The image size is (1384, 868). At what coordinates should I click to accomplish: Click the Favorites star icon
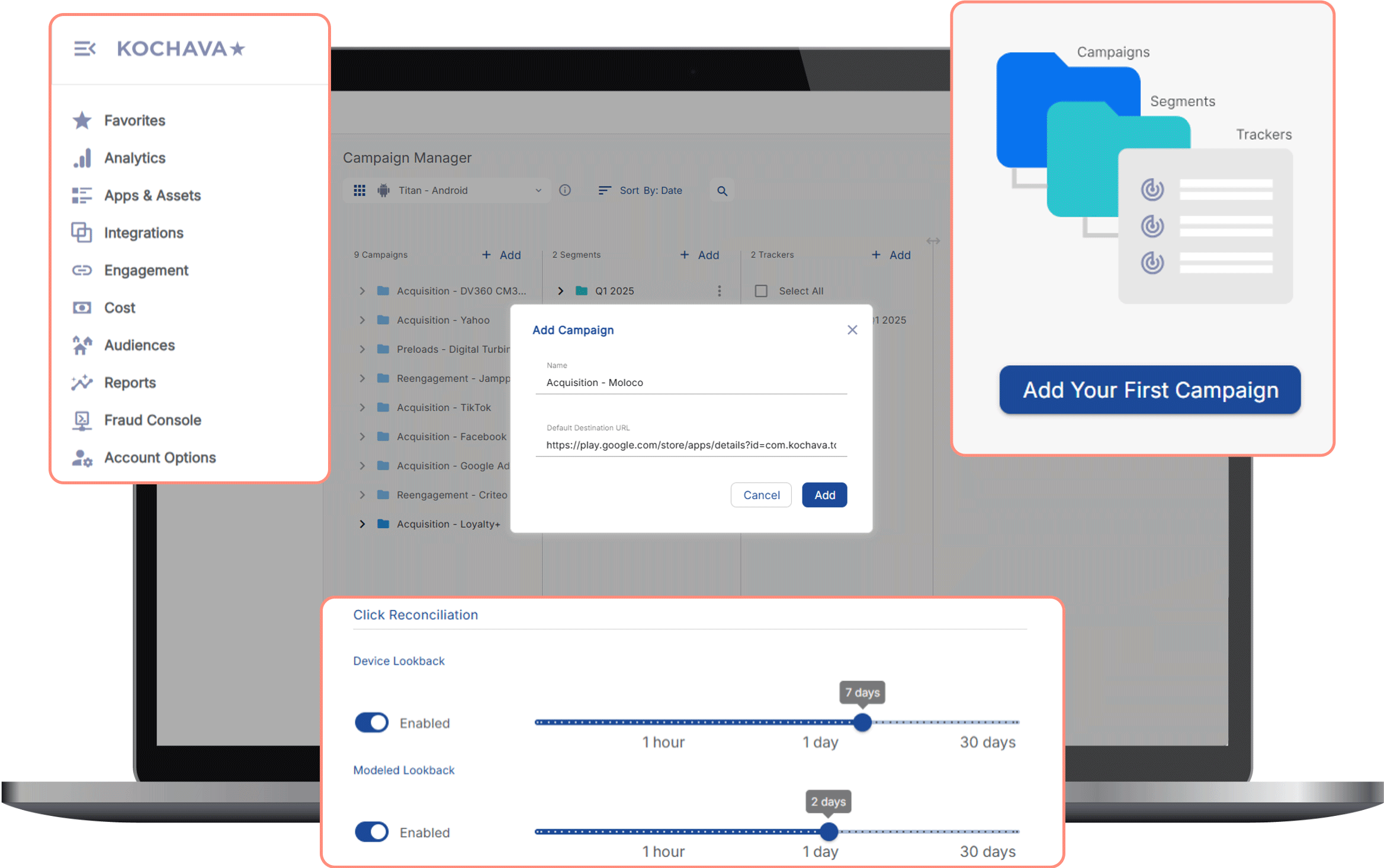(82, 120)
